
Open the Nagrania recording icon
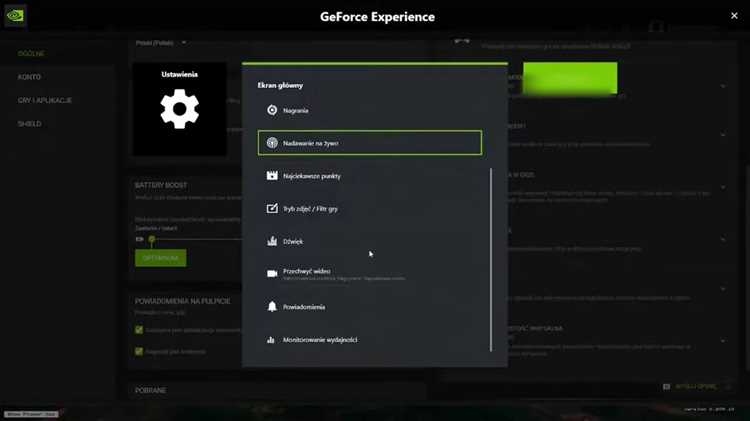pyautogui.click(x=272, y=110)
